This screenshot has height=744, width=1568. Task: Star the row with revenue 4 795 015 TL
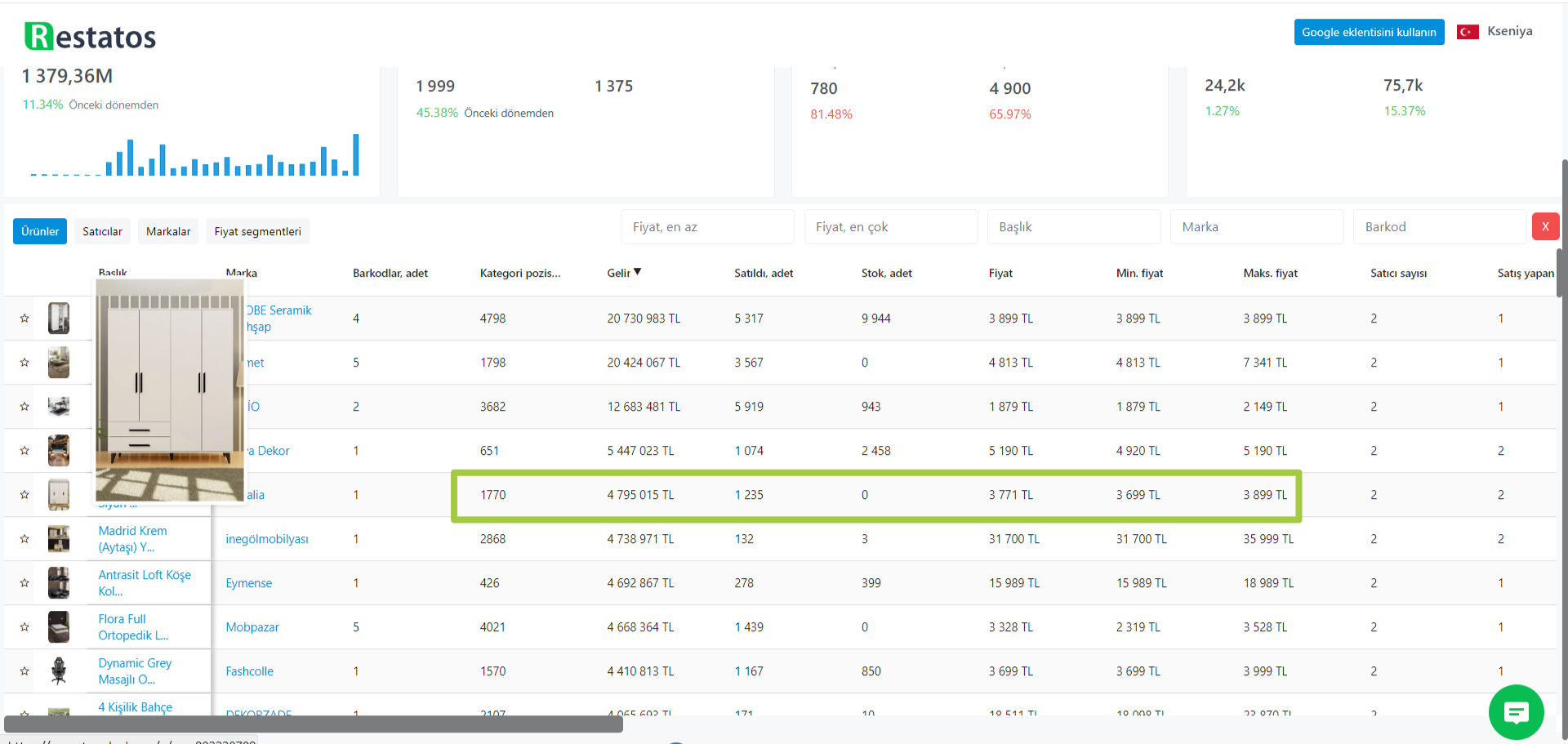click(24, 495)
